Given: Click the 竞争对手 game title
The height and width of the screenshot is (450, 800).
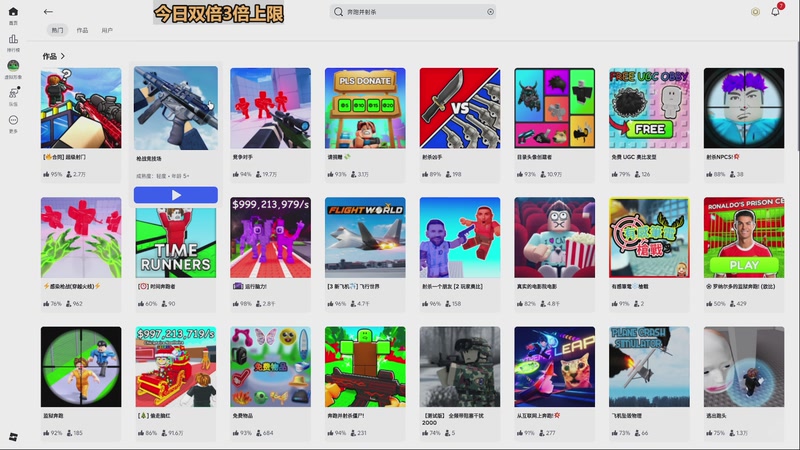Looking at the screenshot, I should click(243, 157).
